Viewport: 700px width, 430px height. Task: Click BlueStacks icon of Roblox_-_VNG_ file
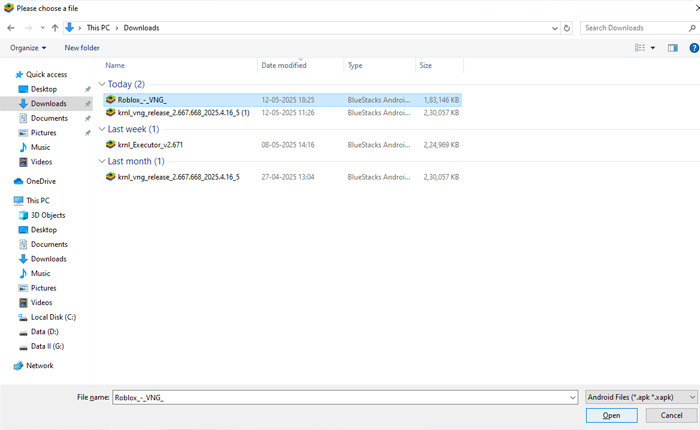tap(110, 100)
